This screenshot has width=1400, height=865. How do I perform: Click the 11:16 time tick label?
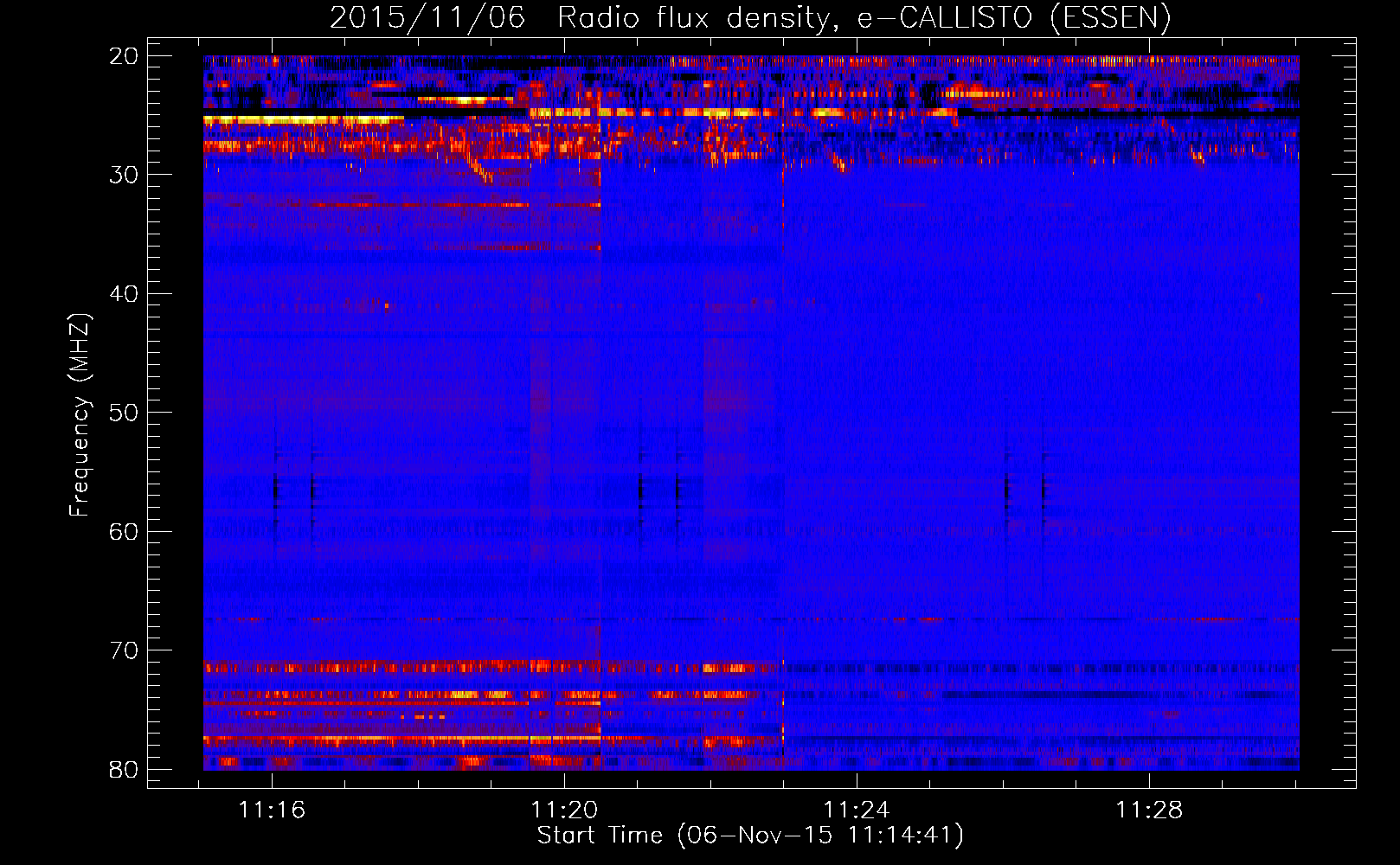273,811
